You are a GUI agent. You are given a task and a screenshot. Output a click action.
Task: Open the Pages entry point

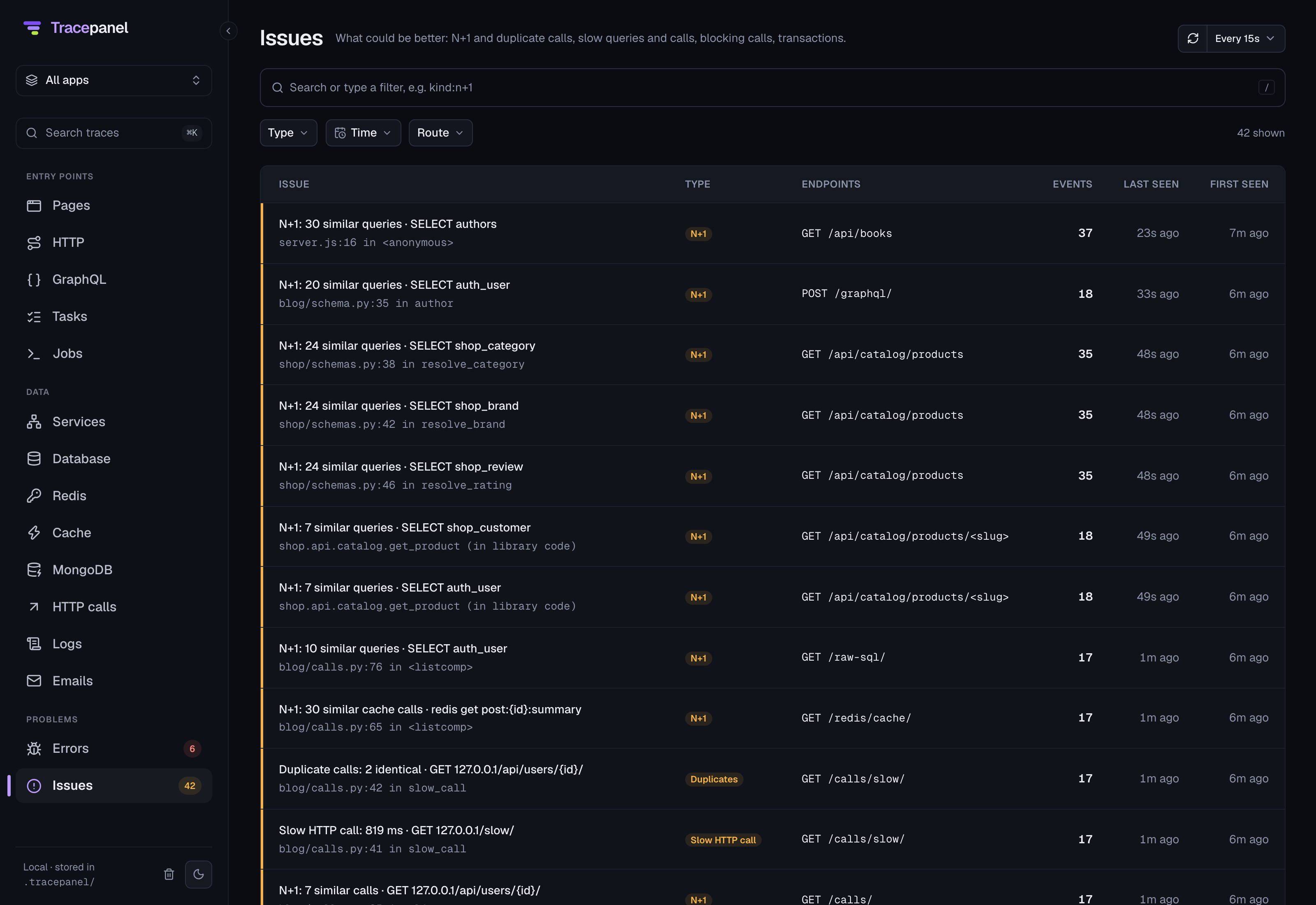pyautogui.click(x=114, y=205)
